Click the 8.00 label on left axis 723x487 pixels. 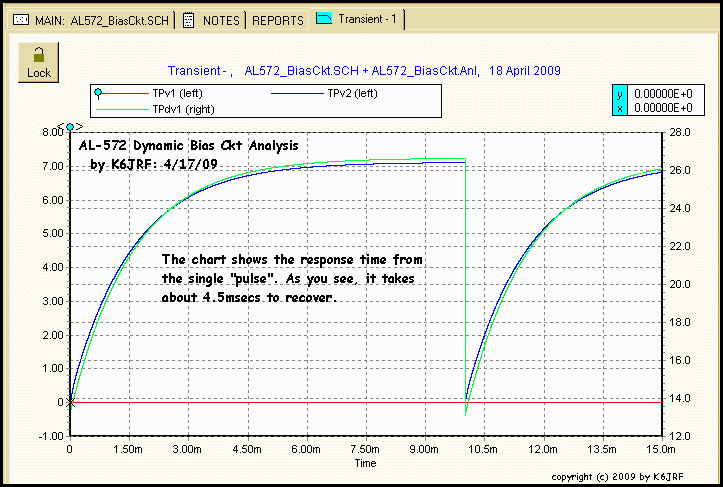pyautogui.click(x=53, y=132)
